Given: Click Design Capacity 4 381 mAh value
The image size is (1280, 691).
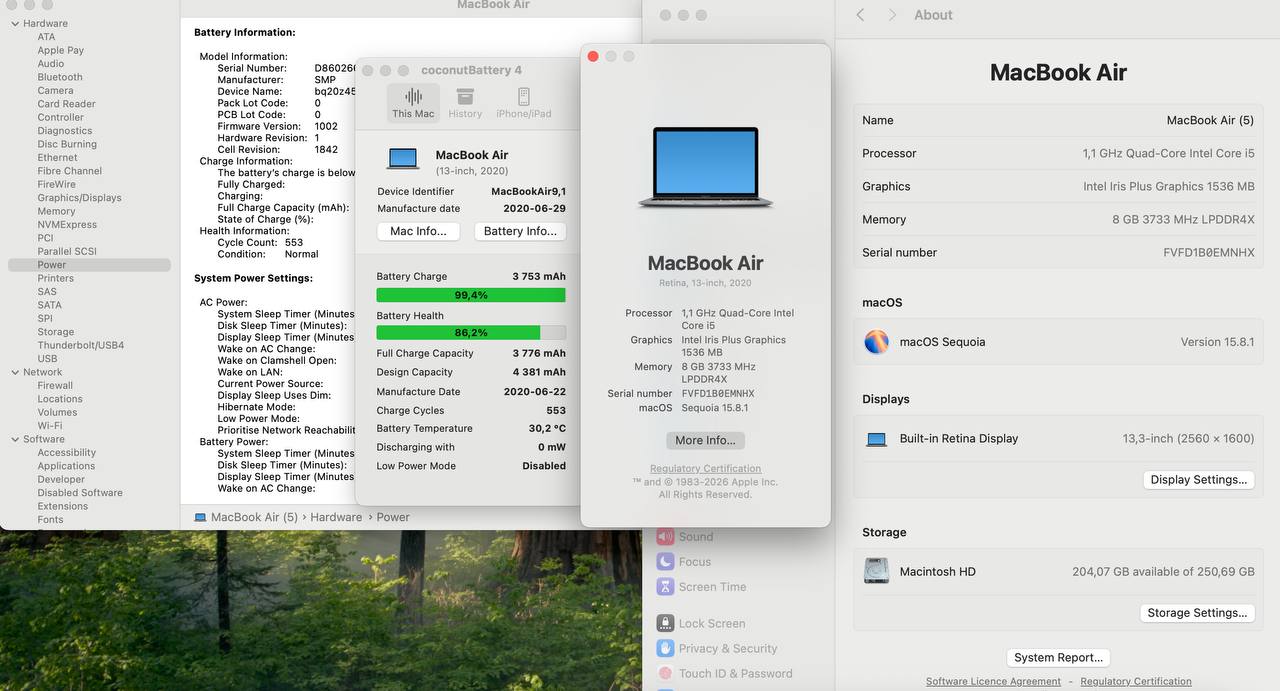Looking at the screenshot, I should pyautogui.click(x=539, y=372).
